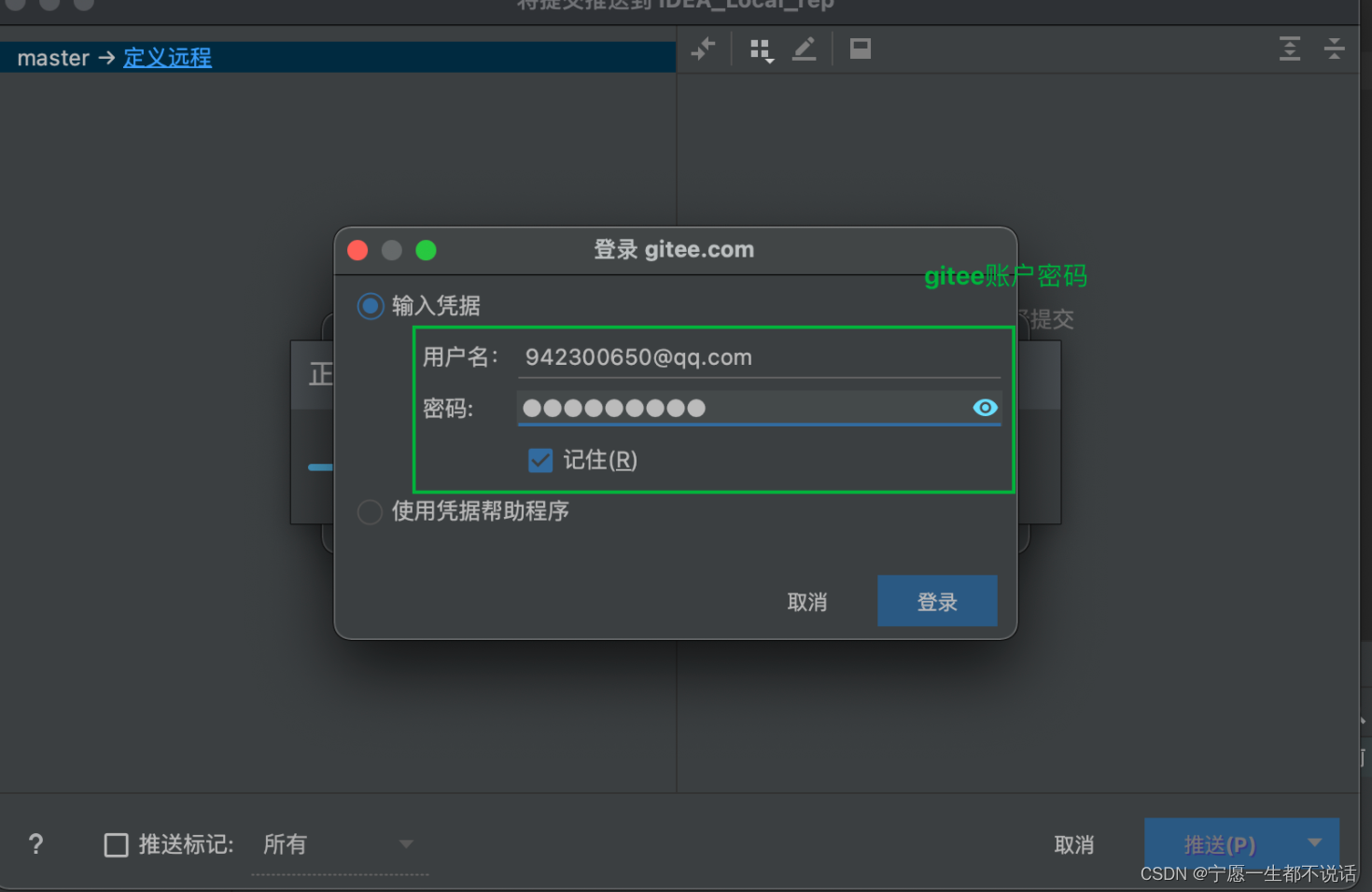Click 取消 in the push dialog
1372x892 pixels.
pos(1073,845)
